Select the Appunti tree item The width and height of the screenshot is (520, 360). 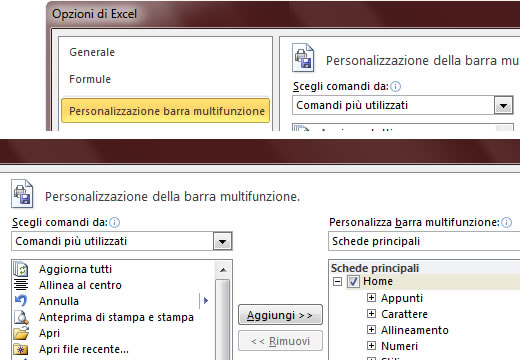[x=402, y=298]
